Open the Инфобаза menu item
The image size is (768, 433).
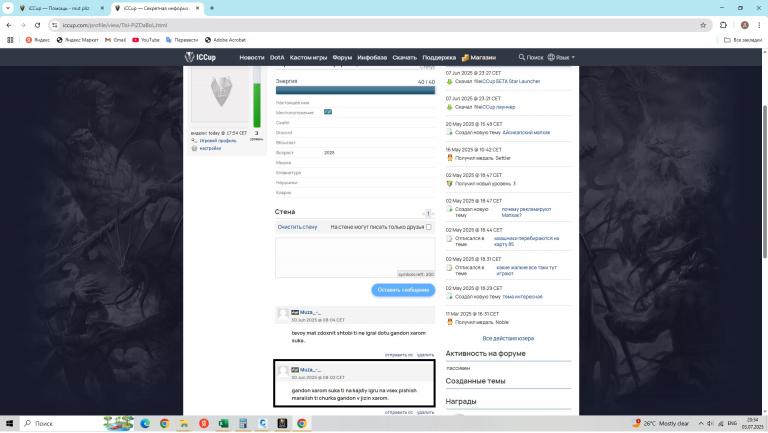click(372, 57)
